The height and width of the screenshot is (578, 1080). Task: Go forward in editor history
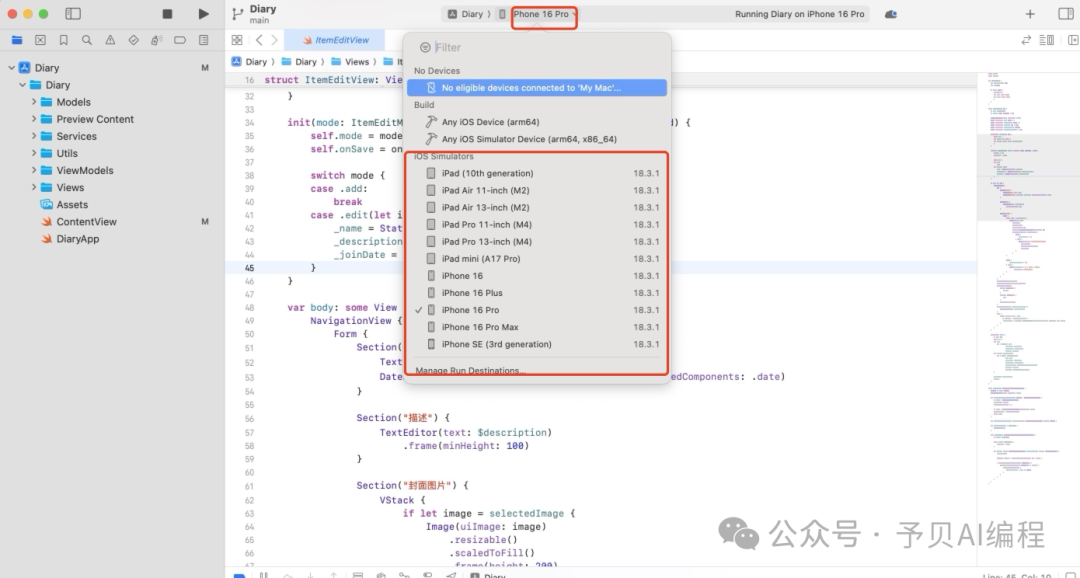[x=274, y=40]
